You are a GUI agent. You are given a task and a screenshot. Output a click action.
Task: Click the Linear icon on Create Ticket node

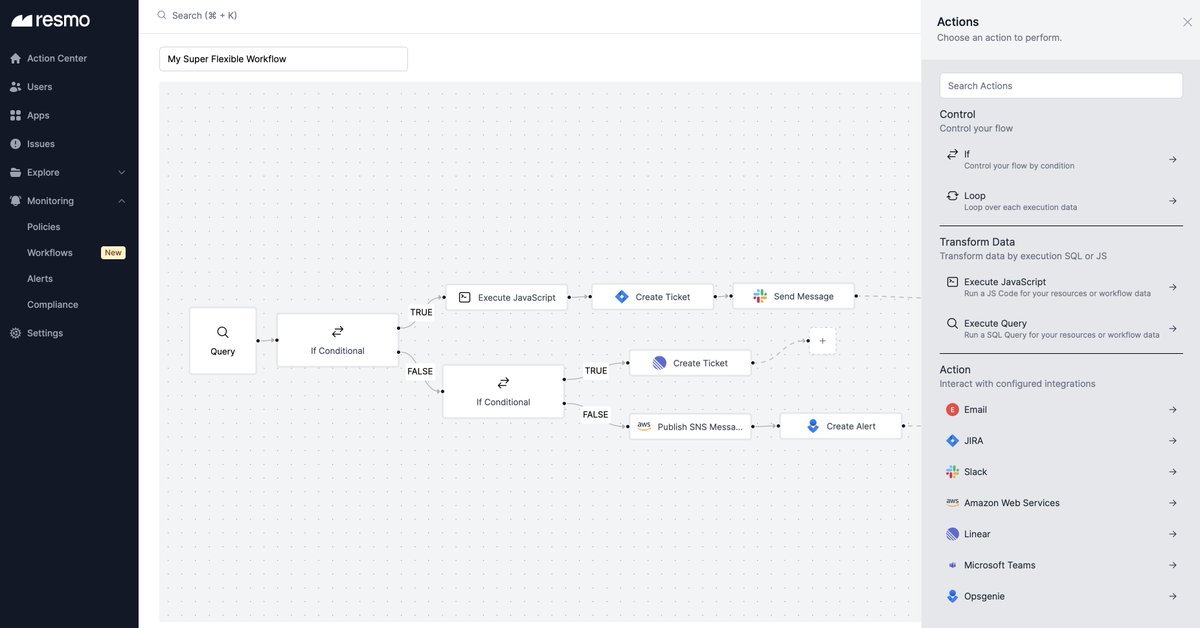click(x=659, y=363)
